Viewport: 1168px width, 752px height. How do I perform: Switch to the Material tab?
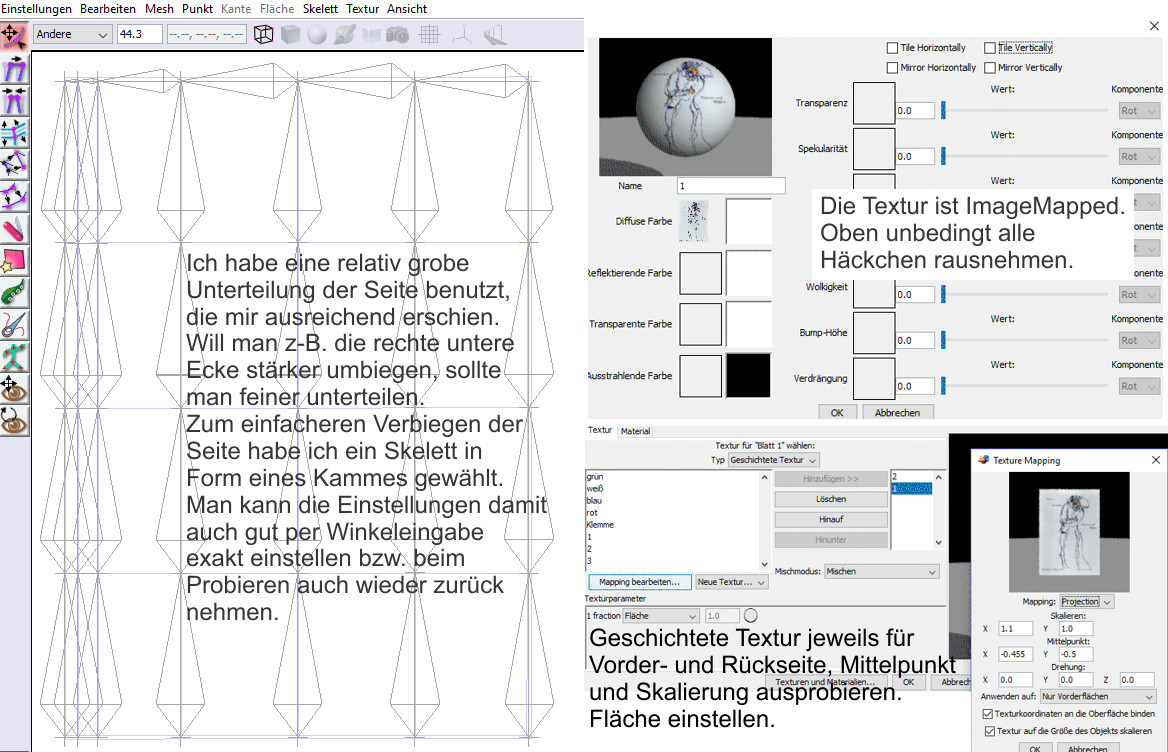point(635,431)
